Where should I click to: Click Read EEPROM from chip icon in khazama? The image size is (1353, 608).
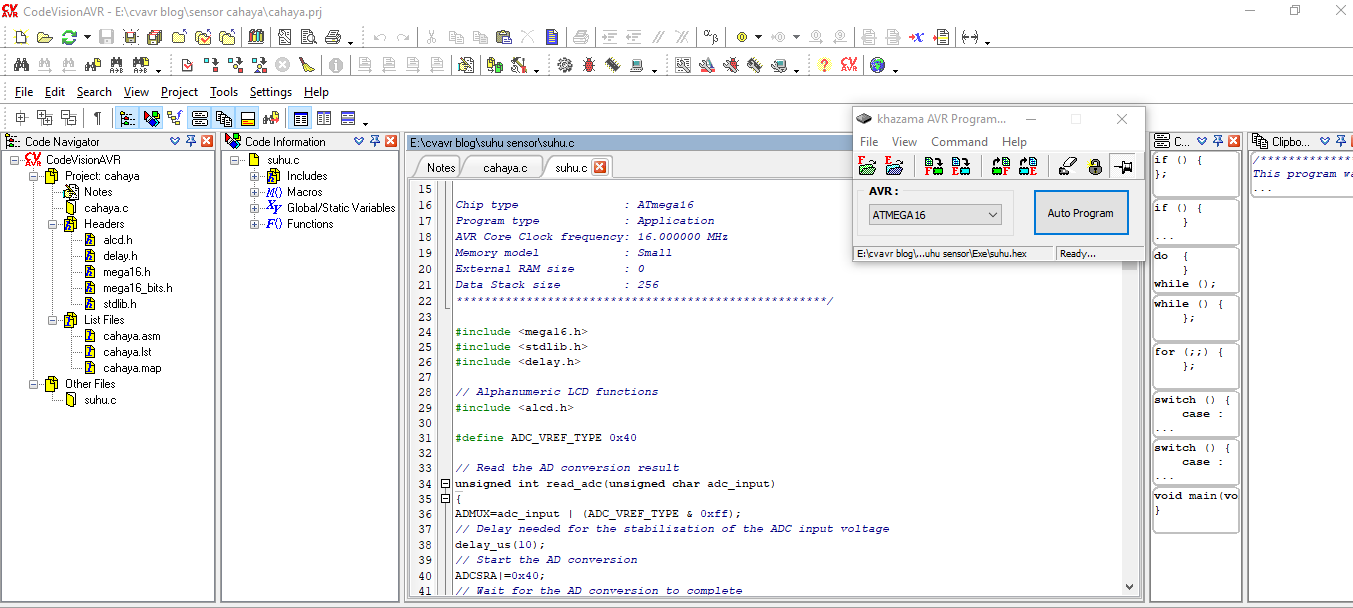click(x=1028, y=166)
